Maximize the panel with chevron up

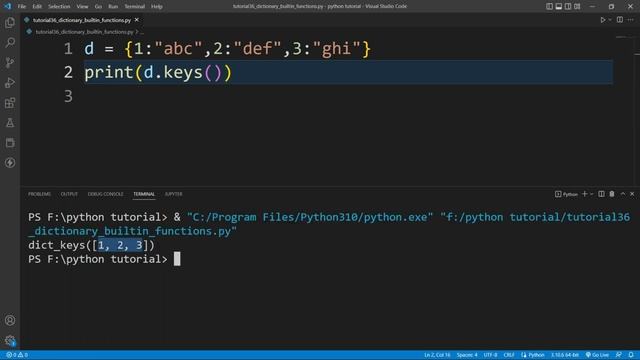623,194
